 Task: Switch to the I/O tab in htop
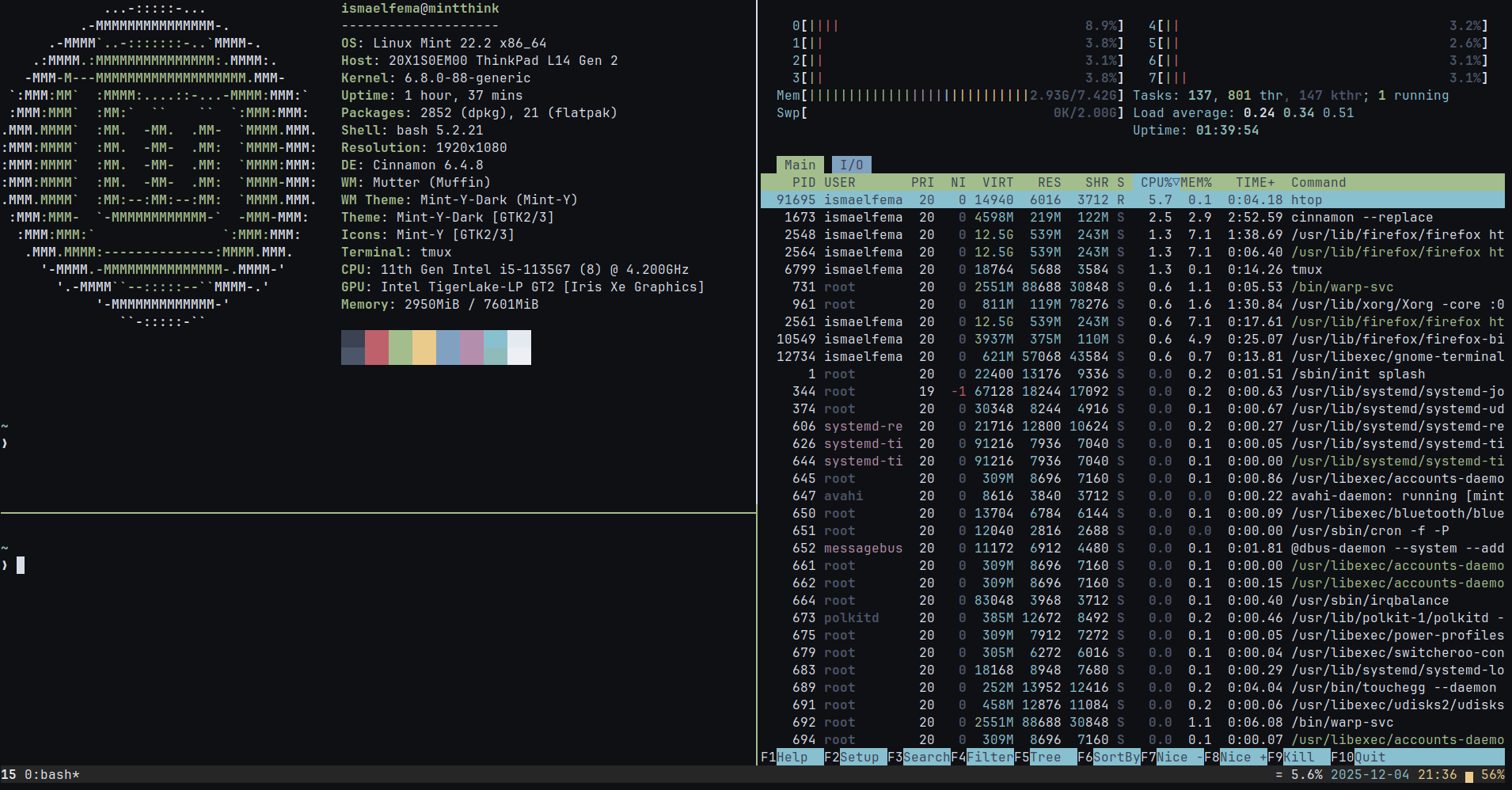852,165
